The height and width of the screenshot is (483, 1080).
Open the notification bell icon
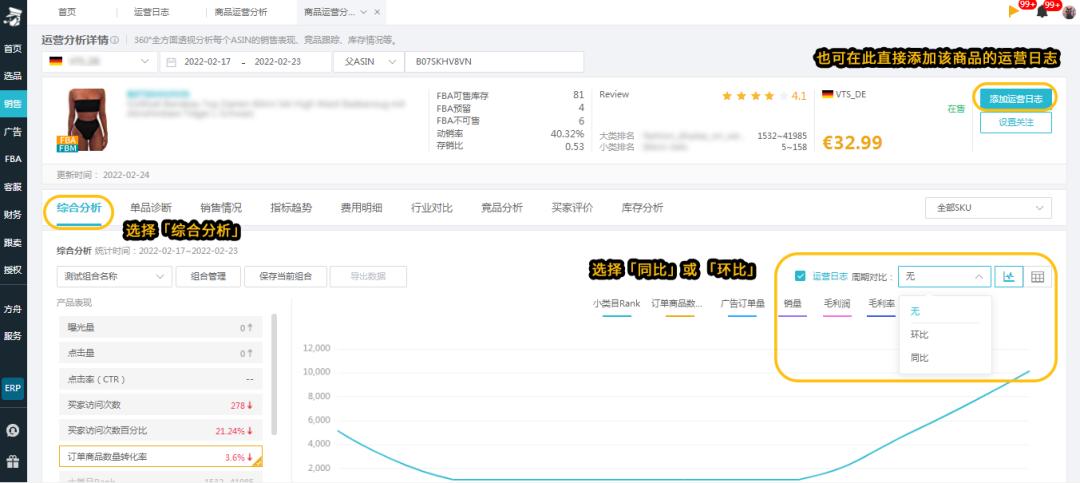1042,11
